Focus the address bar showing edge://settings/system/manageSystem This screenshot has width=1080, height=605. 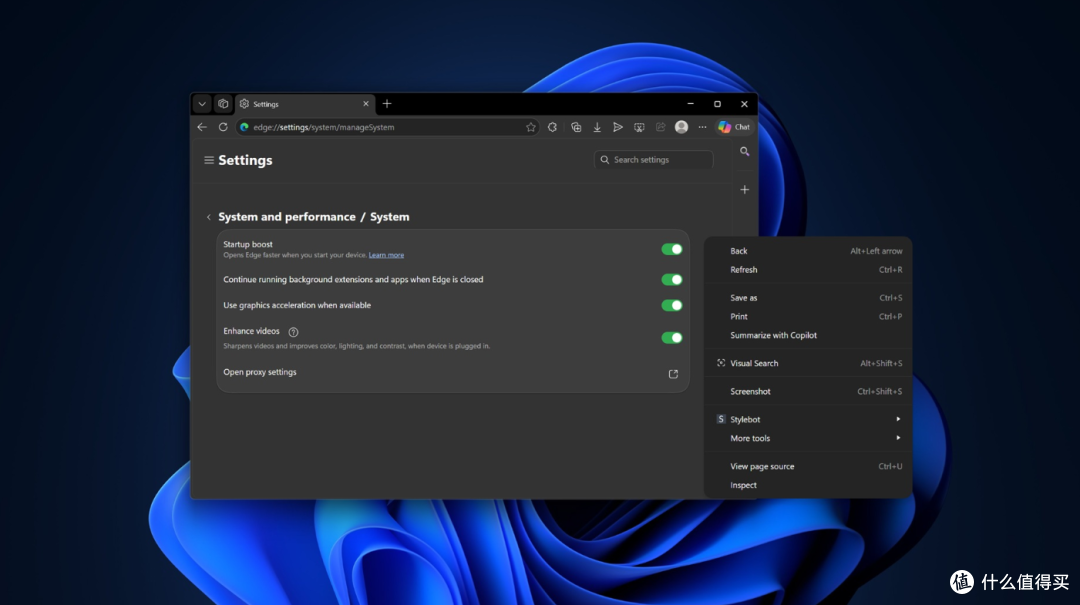[386, 127]
